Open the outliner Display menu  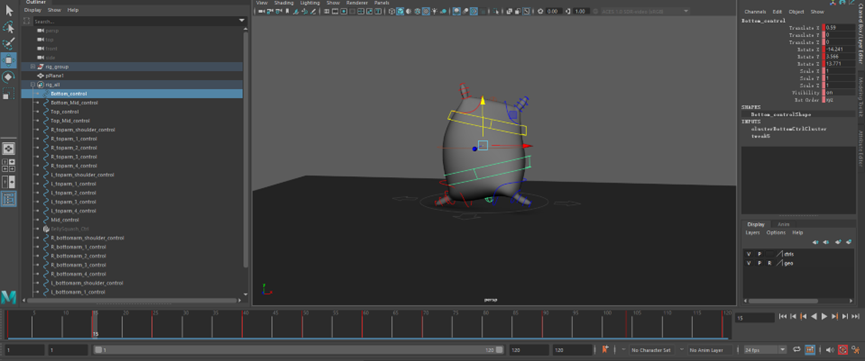[33, 10]
